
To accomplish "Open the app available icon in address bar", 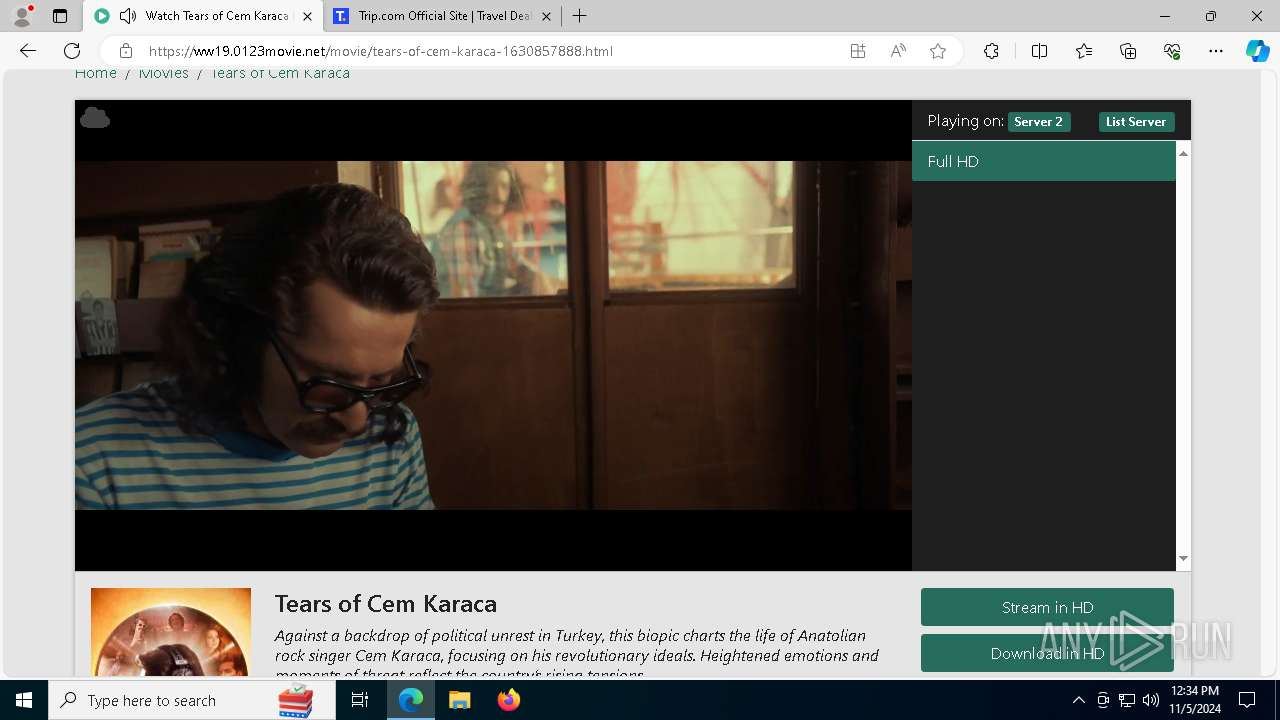I will pyautogui.click(x=858, y=51).
